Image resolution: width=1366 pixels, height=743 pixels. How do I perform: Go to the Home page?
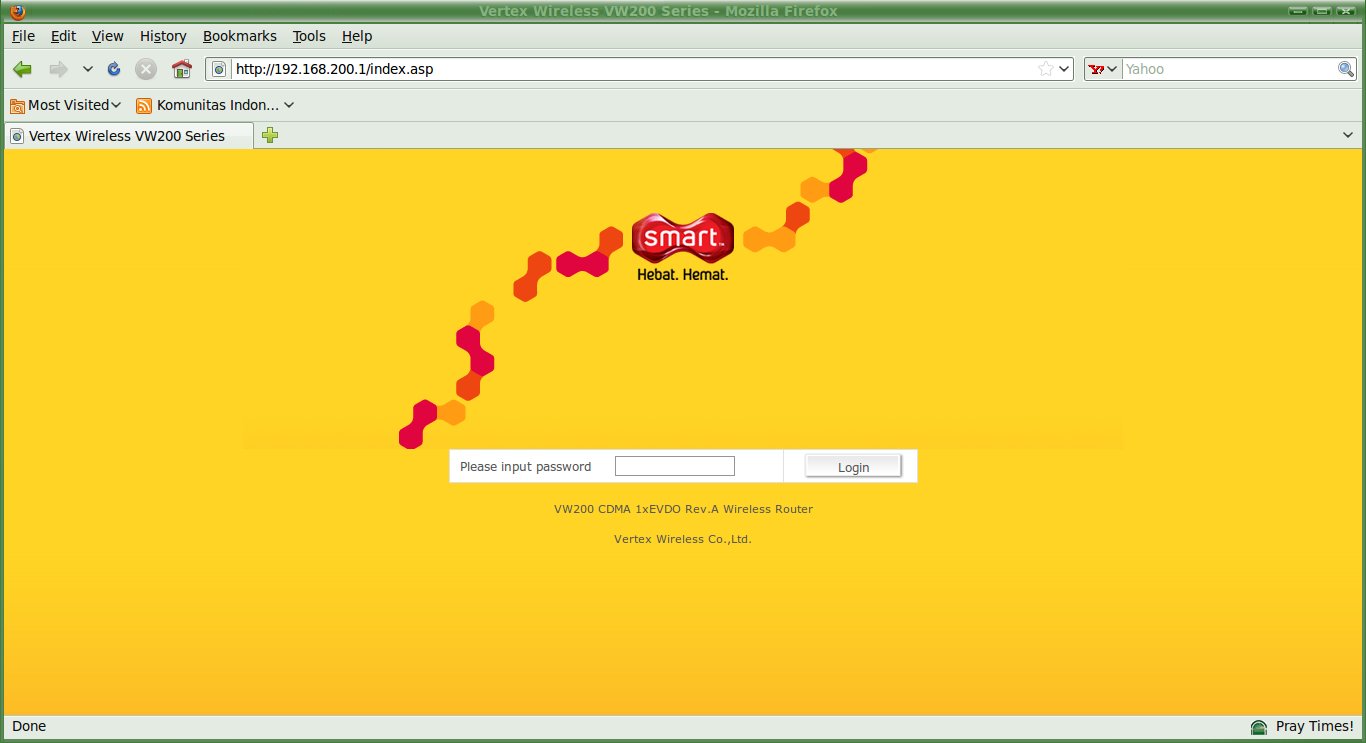coord(181,69)
